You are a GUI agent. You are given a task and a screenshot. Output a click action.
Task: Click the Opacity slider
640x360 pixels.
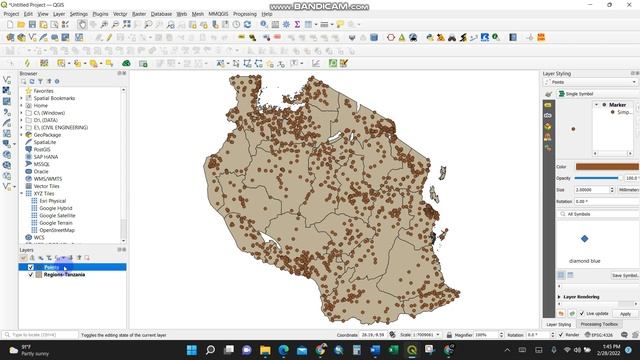[x=598, y=178]
